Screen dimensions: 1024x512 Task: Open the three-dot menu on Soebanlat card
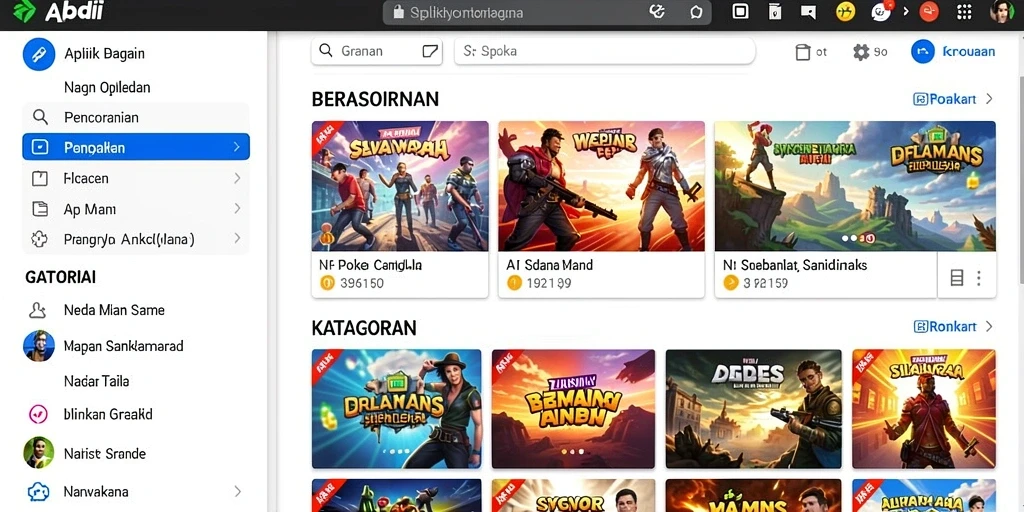pos(978,278)
